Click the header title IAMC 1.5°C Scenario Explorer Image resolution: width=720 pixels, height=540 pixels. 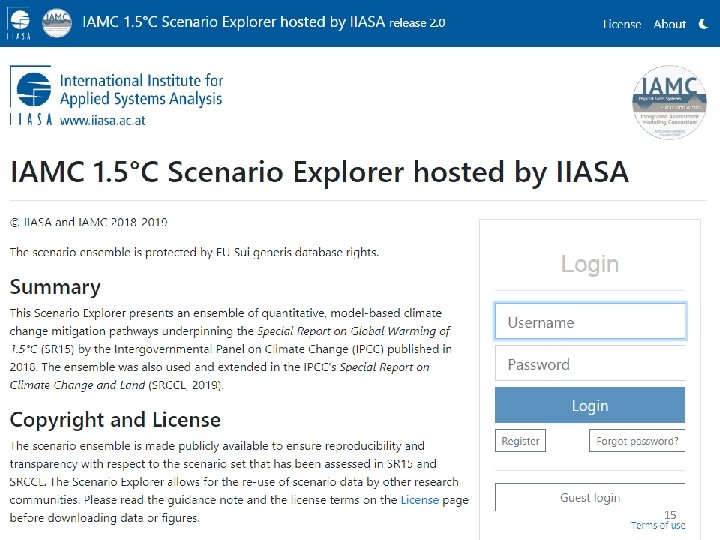point(233,22)
